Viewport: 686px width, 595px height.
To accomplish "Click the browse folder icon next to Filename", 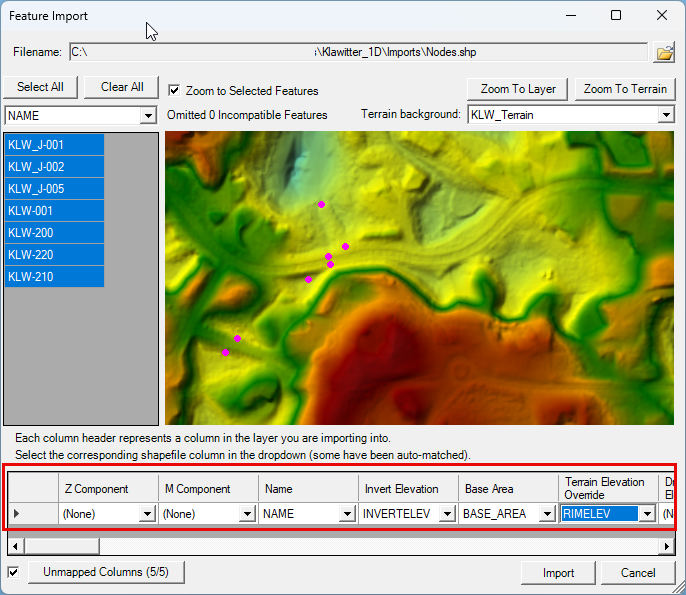I will (x=664, y=52).
